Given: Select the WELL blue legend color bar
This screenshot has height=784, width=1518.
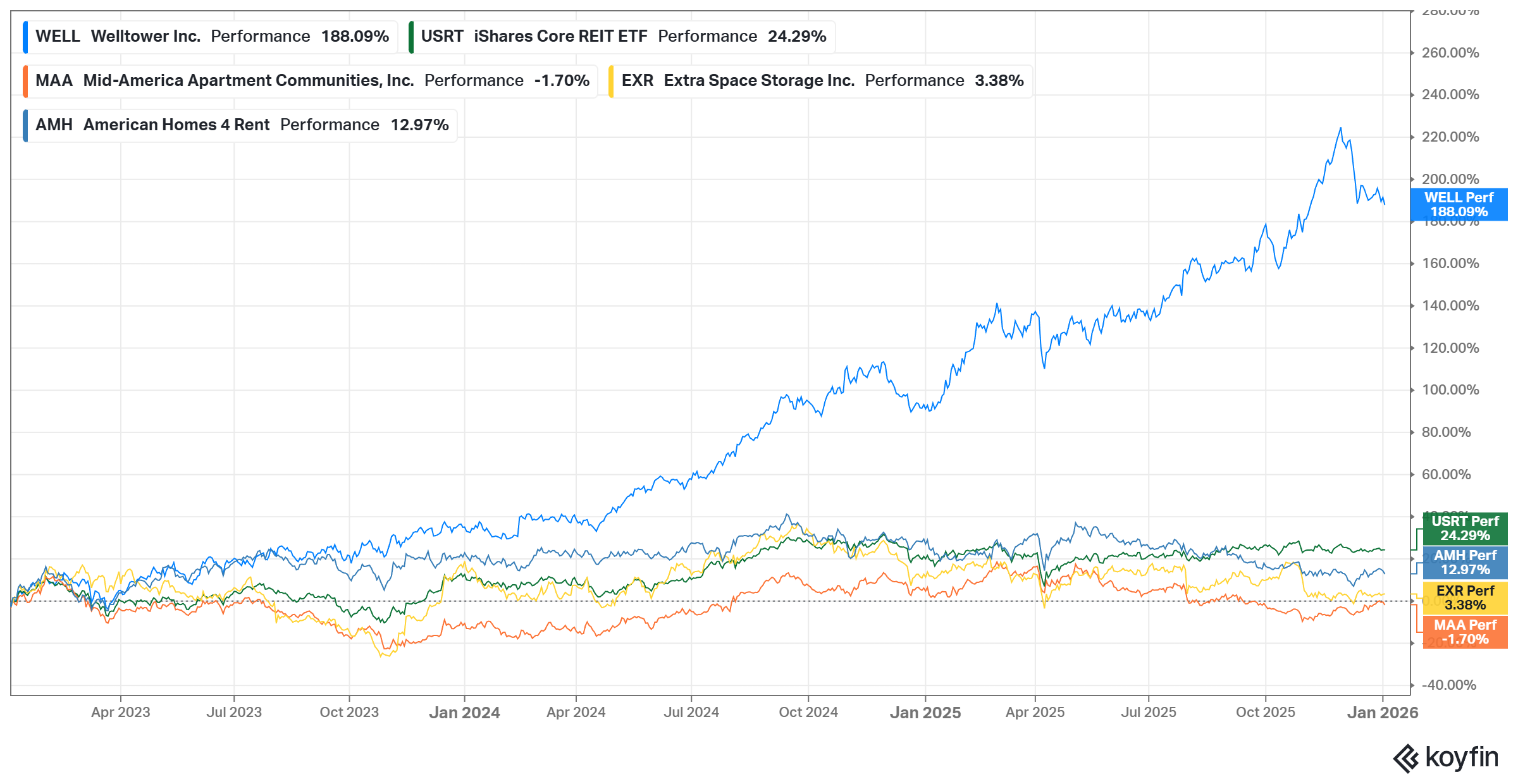Looking at the screenshot, I should pos(25,36).
